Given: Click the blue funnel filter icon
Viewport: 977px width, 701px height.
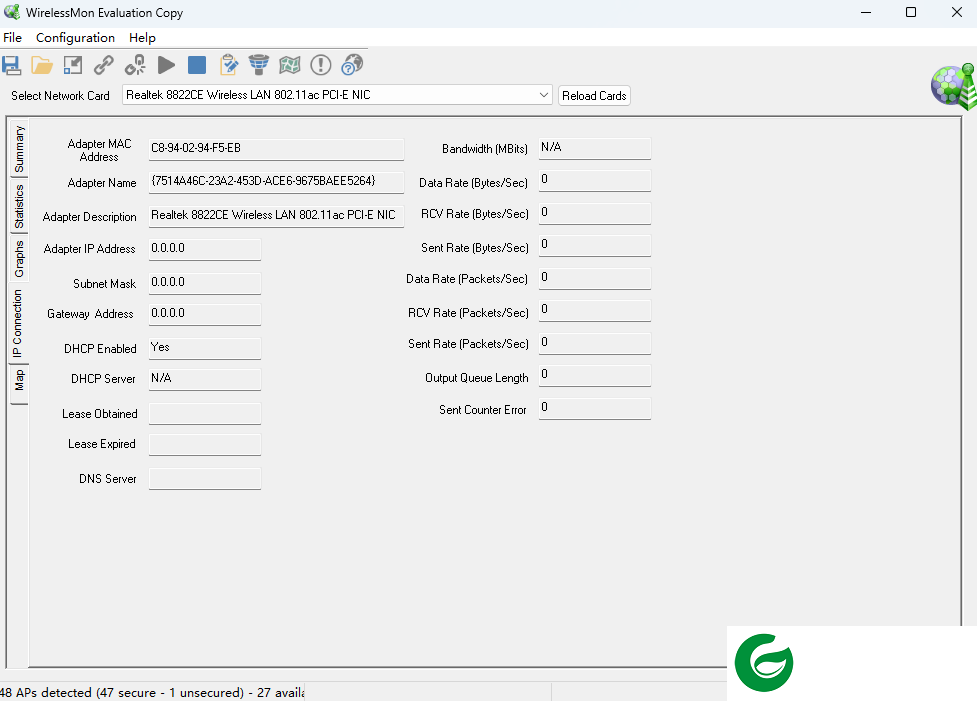Looking at the screenshot, I should pos(259,65).
